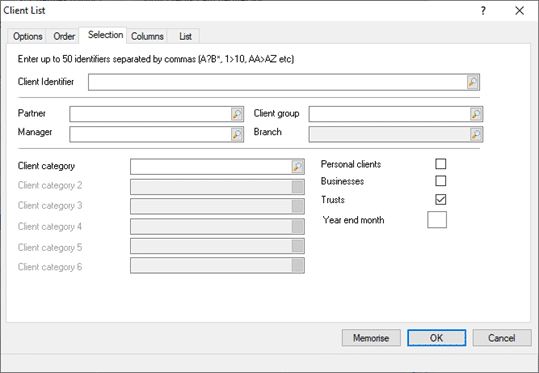
Task: Open the Columns tab
Action: (x=147, y=36)
